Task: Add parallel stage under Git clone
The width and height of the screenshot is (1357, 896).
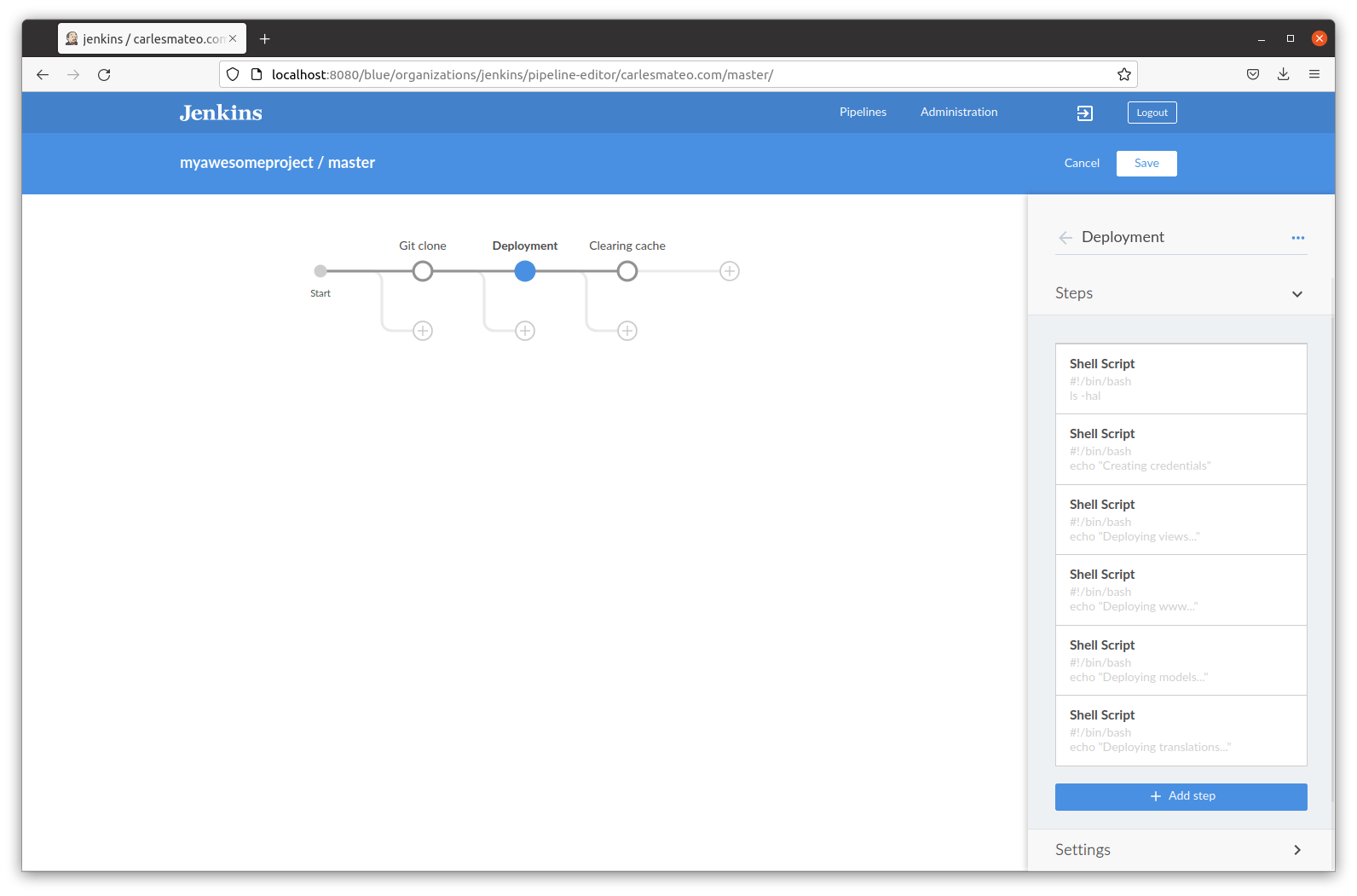Action: (x=423, y=331)
